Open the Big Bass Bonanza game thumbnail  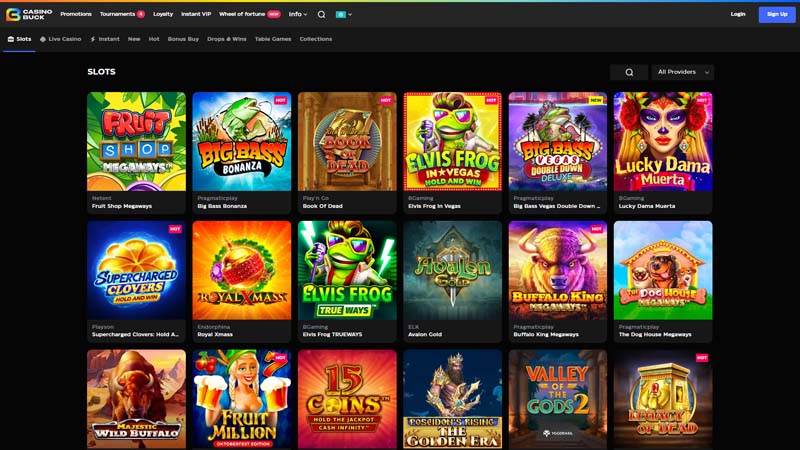point(242,141)
